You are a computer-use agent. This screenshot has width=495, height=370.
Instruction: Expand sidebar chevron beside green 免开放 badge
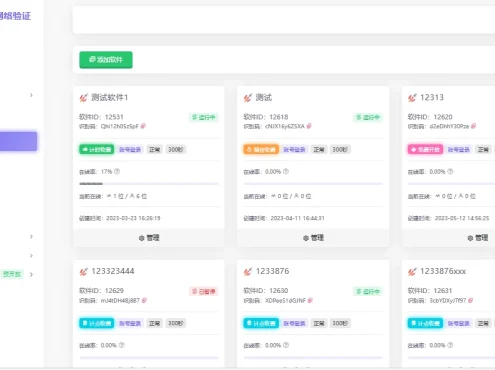click(x=31, y=275)
